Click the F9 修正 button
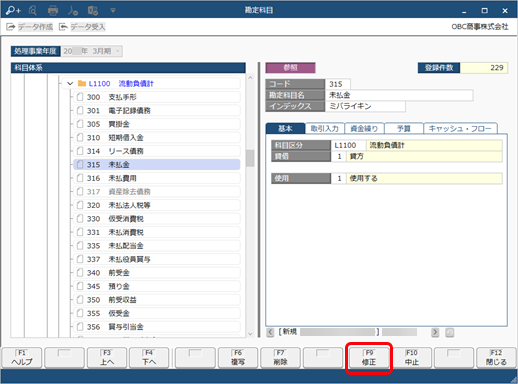 point(369,358)
